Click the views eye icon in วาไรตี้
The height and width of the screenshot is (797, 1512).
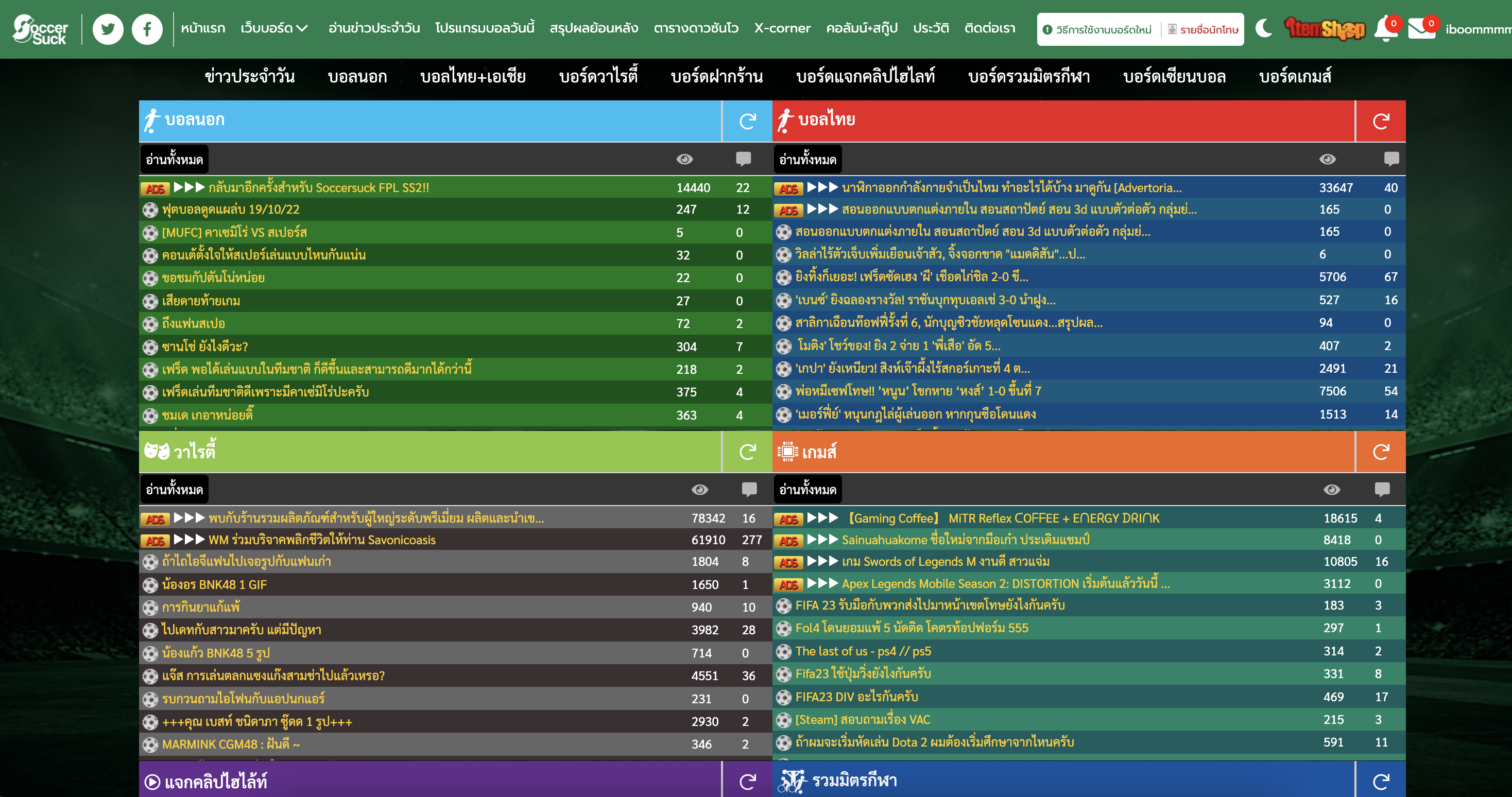point(700,490)
